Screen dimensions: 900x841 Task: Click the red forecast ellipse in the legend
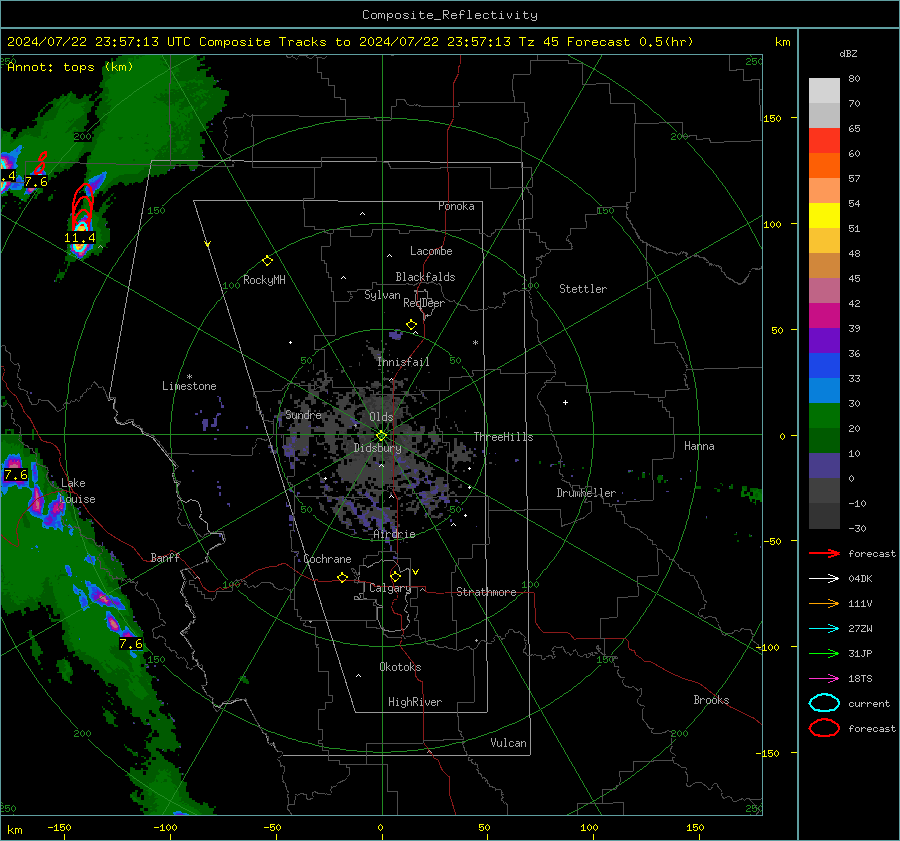[x=824, y=728]
